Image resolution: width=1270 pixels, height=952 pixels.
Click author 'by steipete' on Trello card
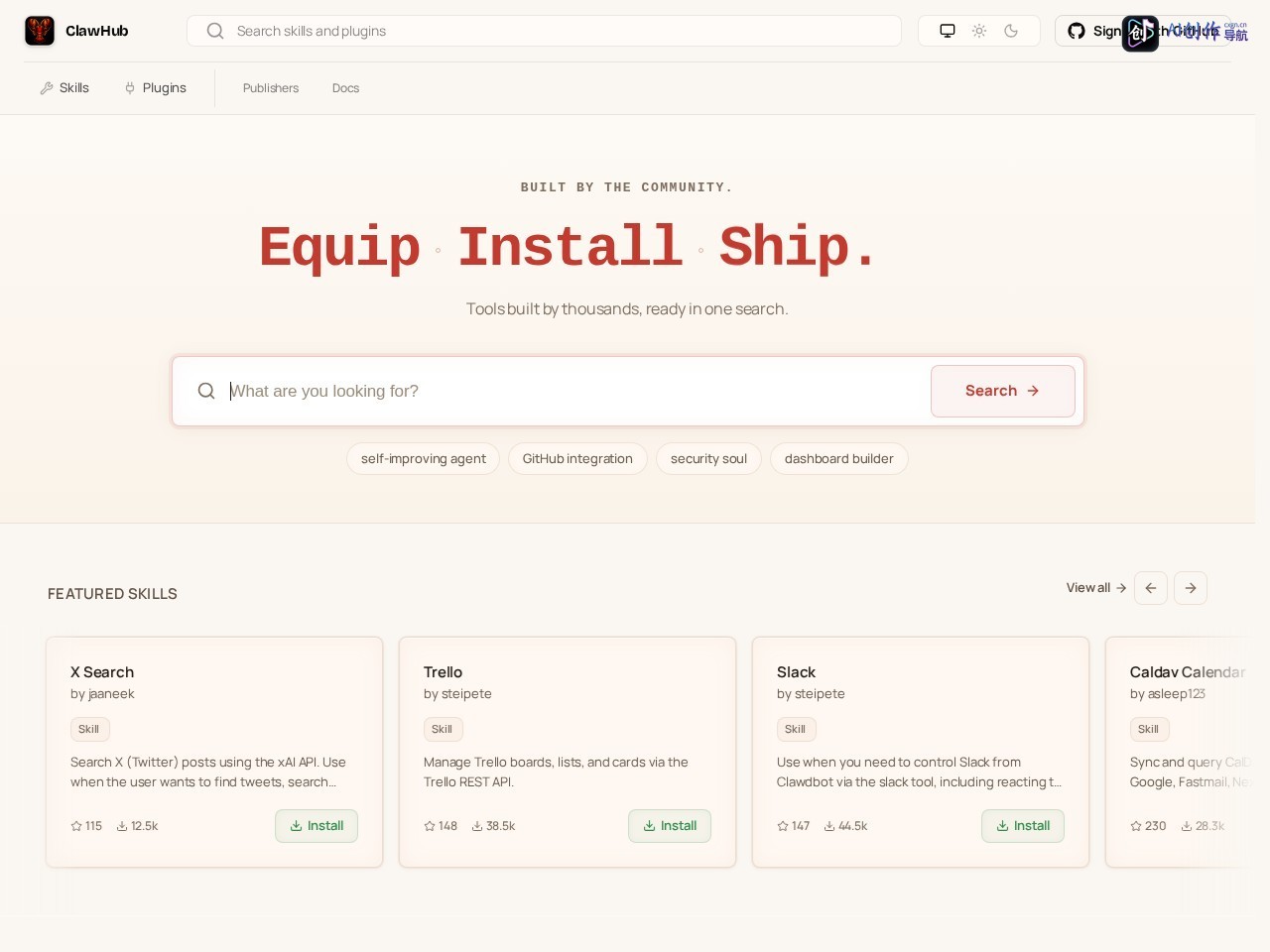click(457, 694)
